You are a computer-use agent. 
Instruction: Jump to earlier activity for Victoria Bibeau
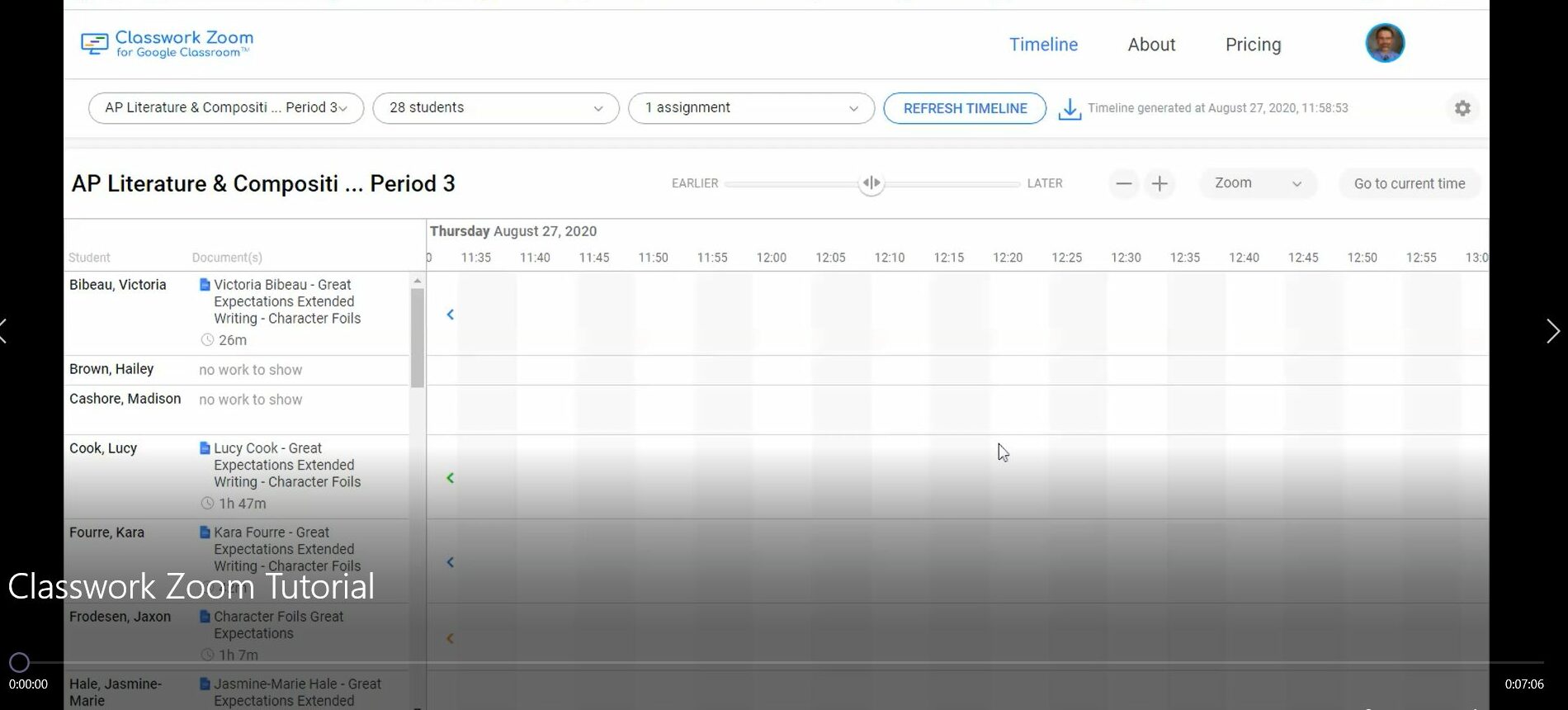(x=451, y=315)
